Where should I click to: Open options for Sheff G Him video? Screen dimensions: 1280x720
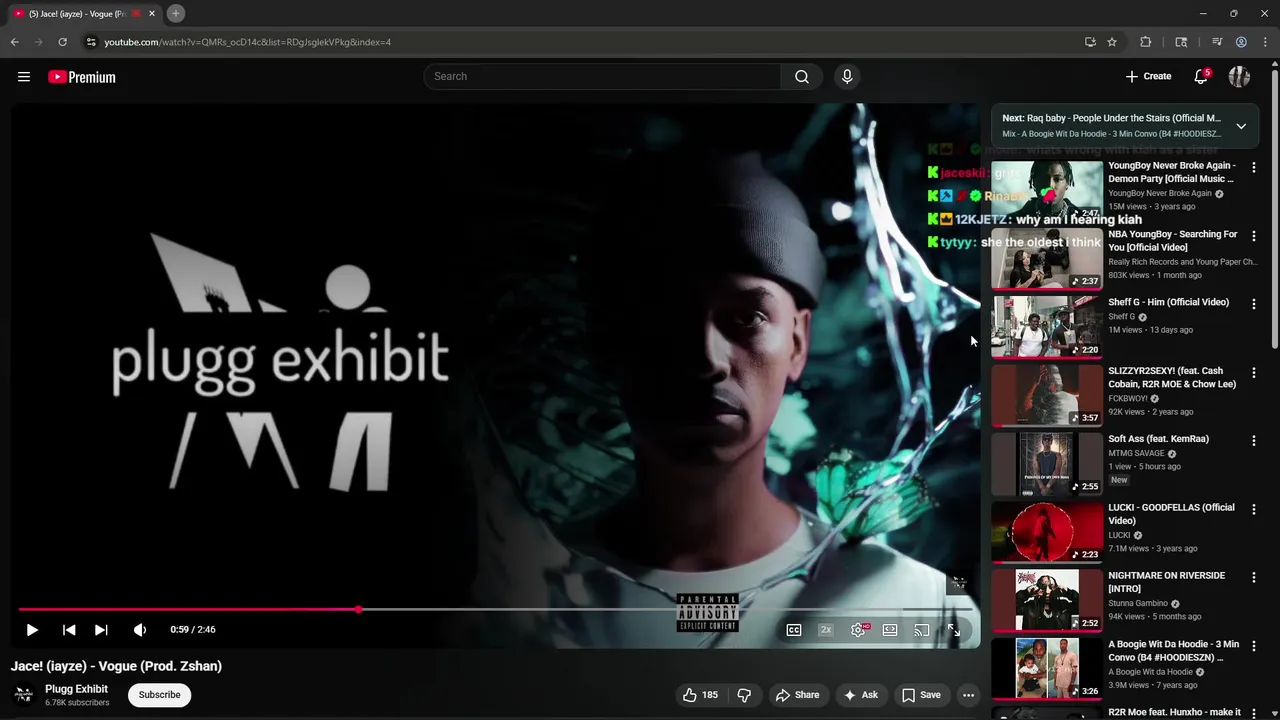pos(1254,304)
